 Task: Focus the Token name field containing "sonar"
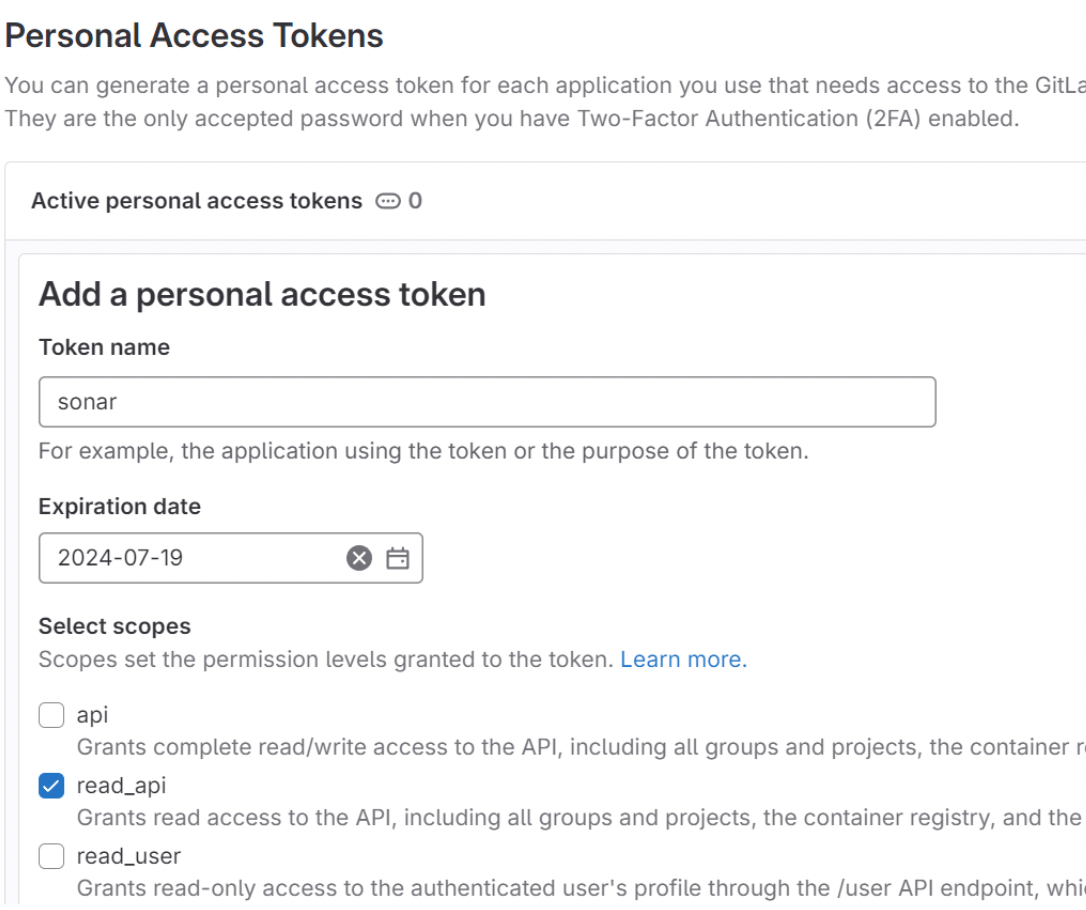487,402
